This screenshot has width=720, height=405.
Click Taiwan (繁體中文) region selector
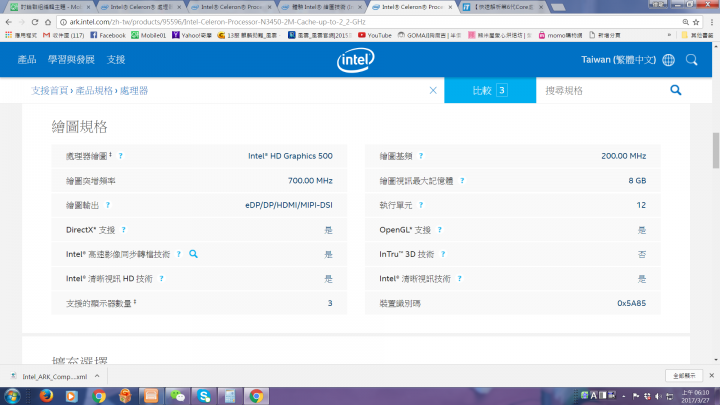point(619,60)
